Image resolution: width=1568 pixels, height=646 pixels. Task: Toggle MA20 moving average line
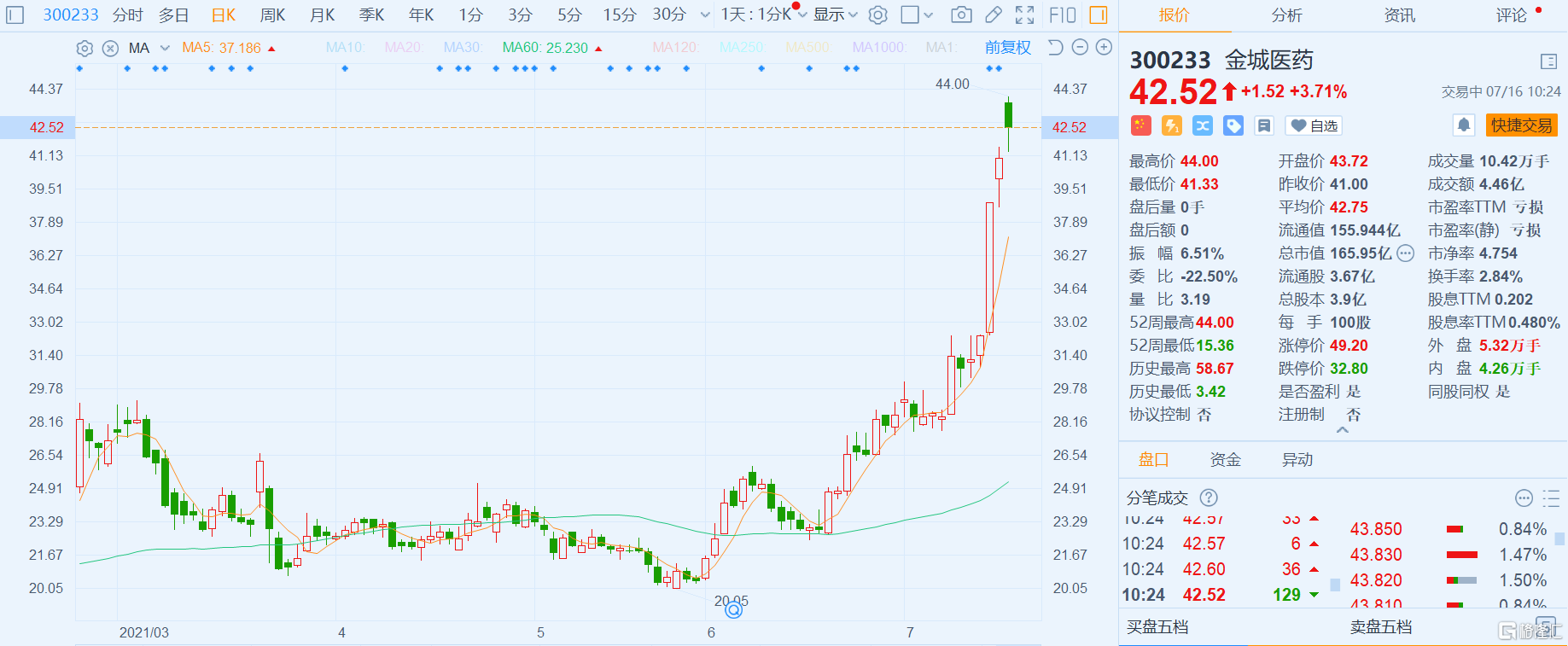point(404,48)
